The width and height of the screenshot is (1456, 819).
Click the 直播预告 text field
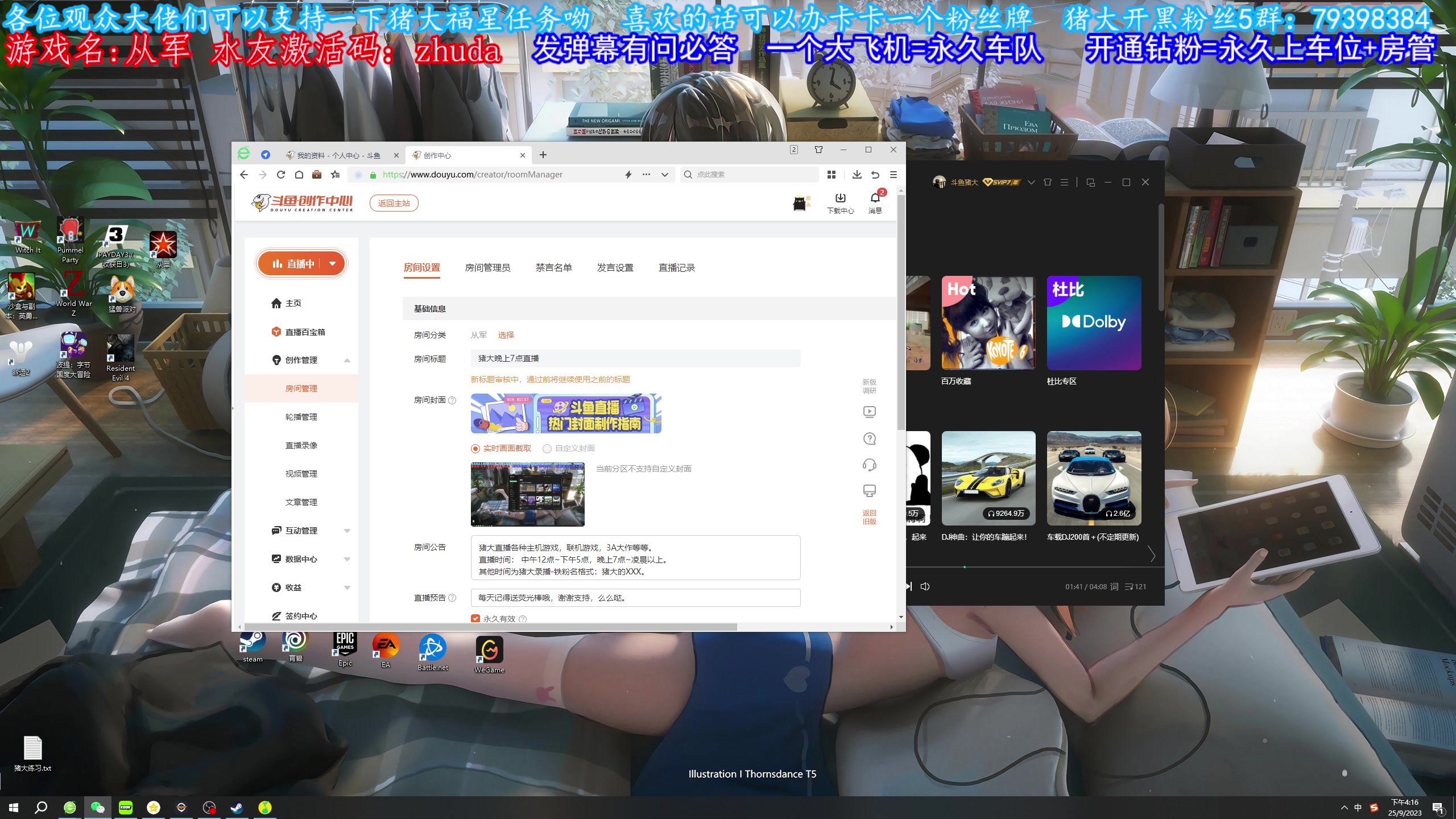[x=635, y=598]
